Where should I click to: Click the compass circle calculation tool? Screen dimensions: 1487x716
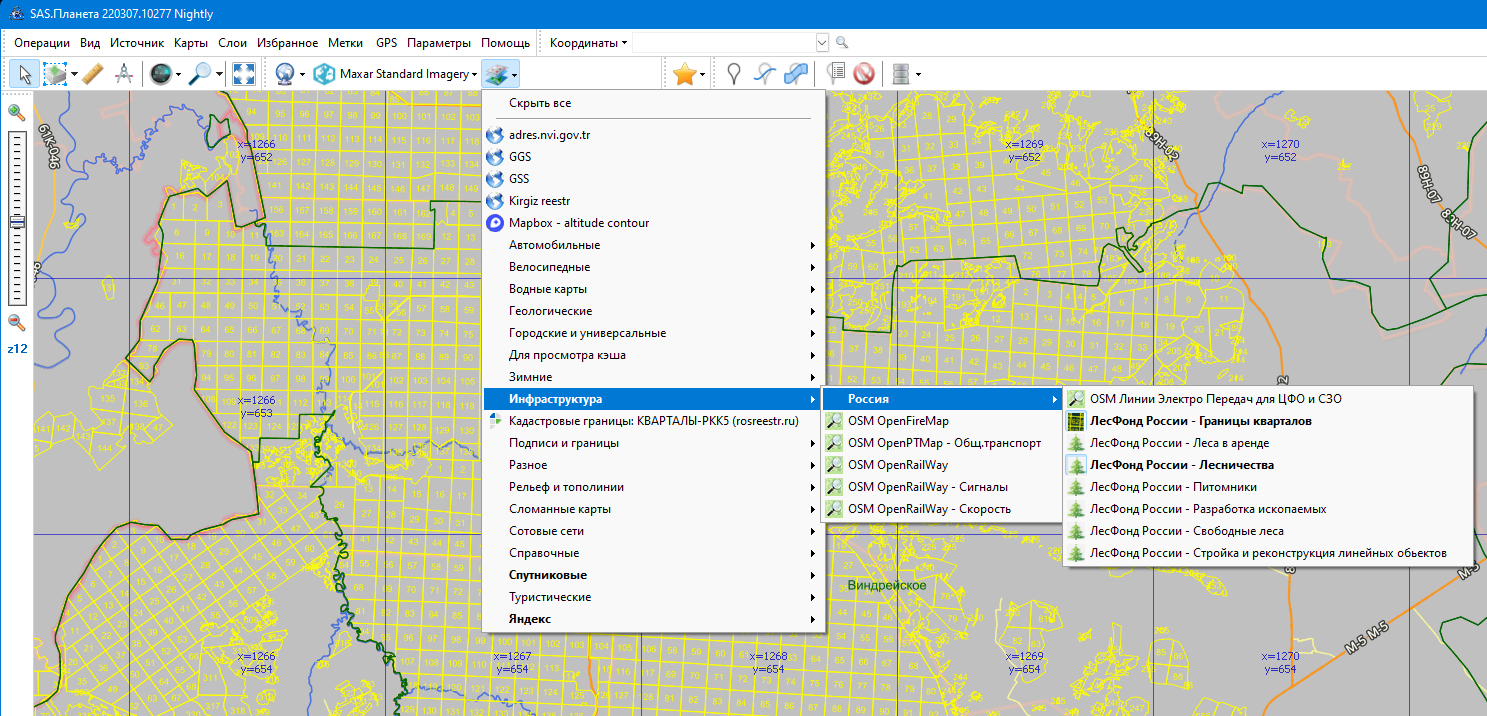pyautogui.click(x=124, y=73)
